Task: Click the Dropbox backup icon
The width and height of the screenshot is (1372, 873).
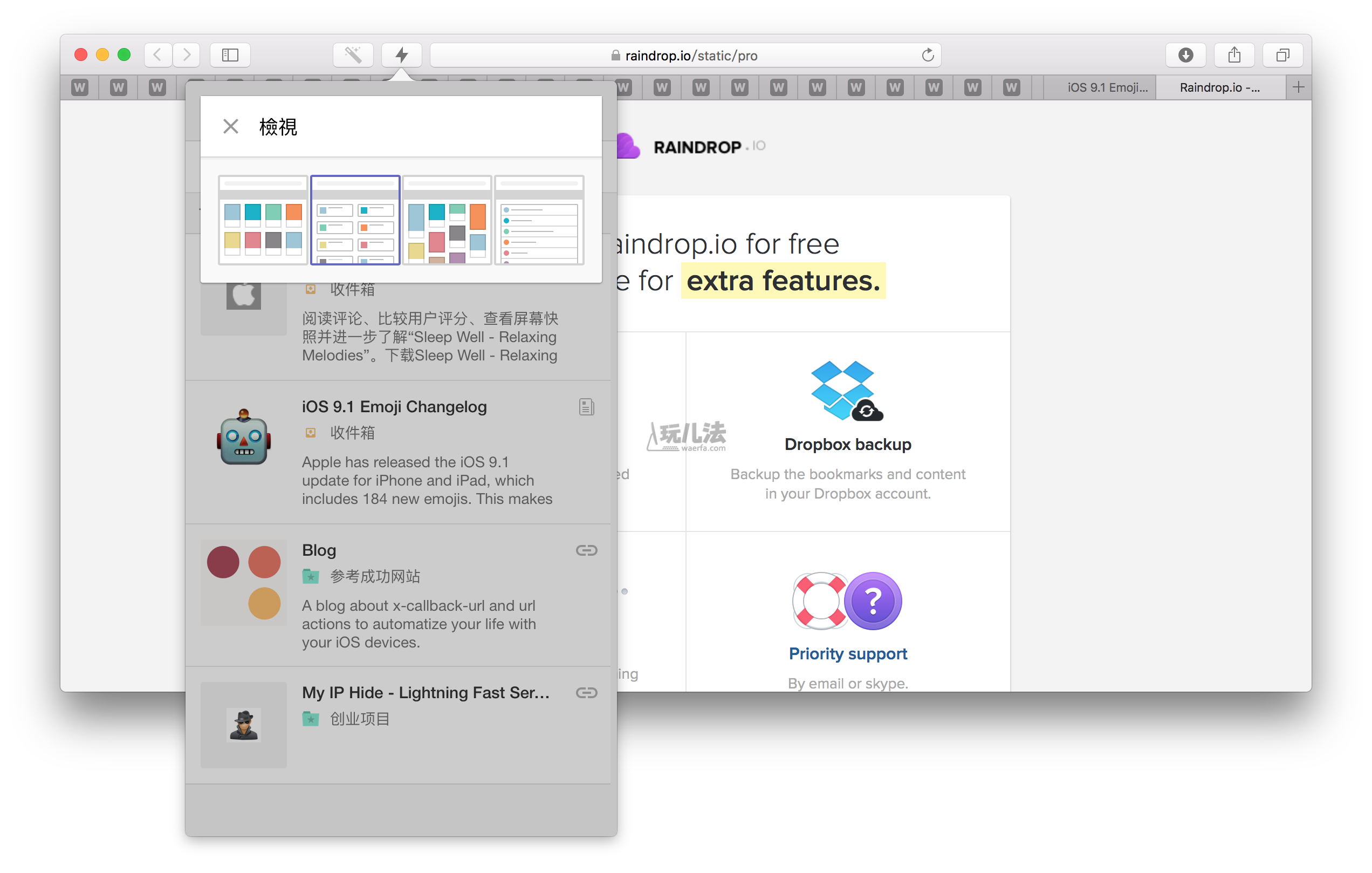Action: pos(847,391)
